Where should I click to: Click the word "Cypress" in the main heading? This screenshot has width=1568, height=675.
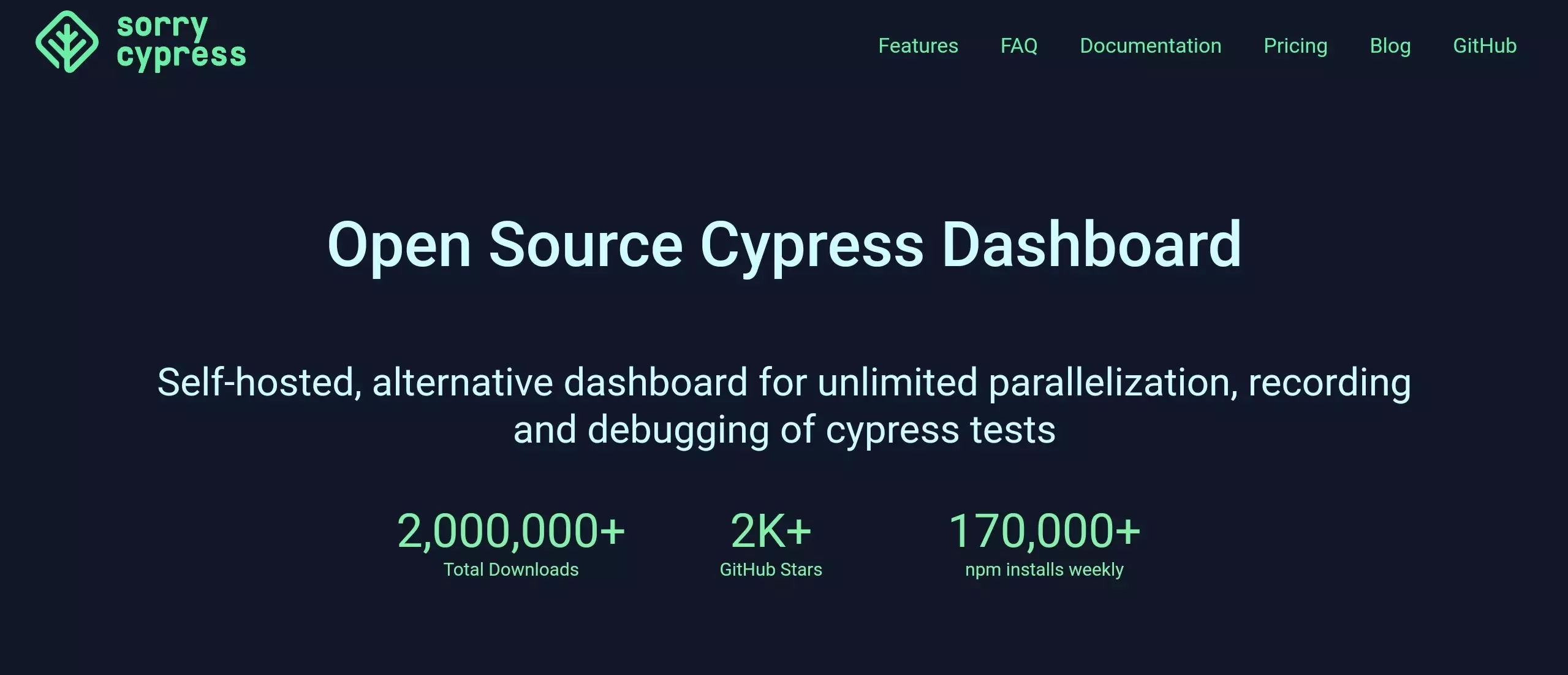(x=811, y=245)
